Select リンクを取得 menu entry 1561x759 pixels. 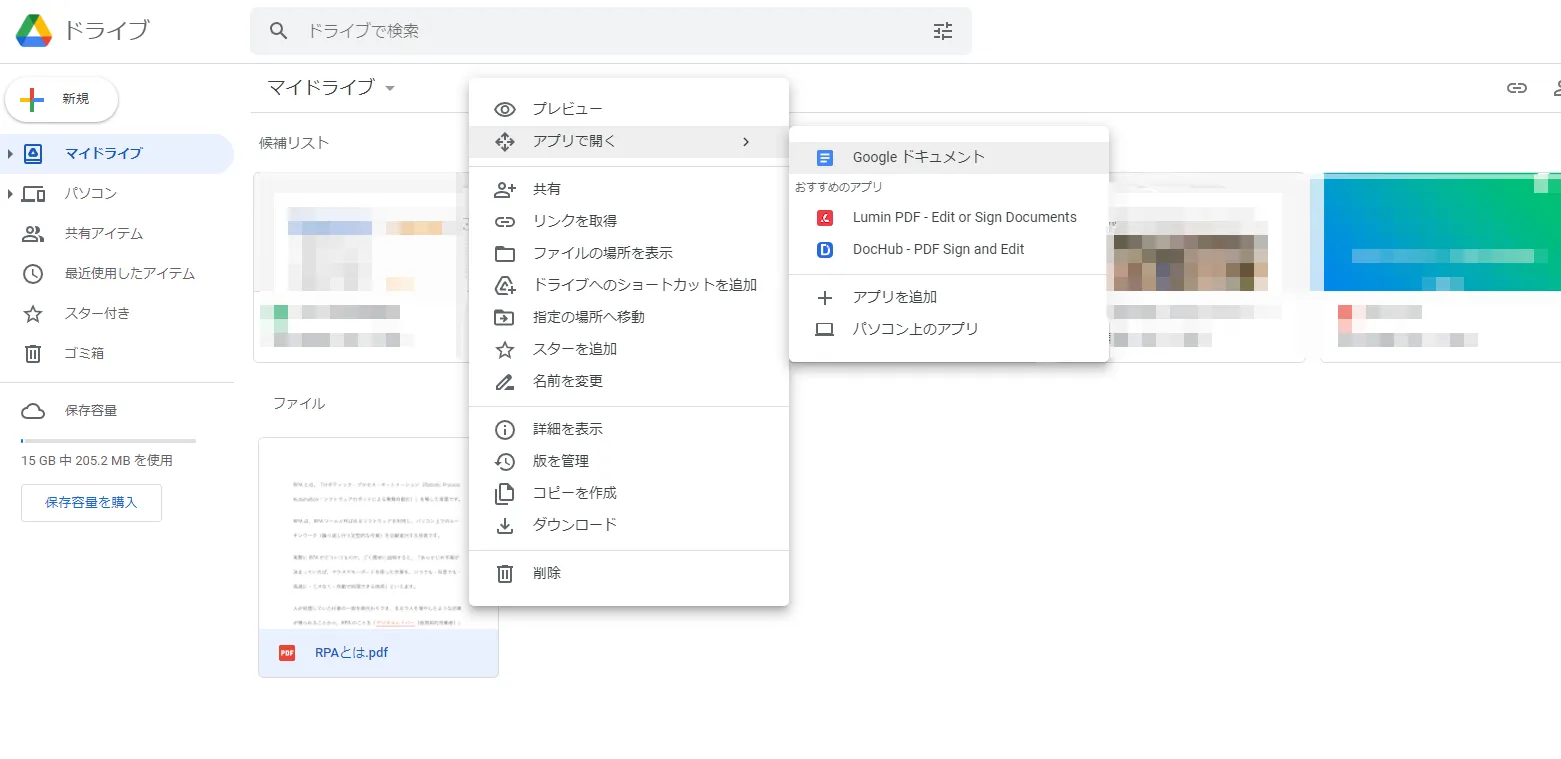(629, 221)
